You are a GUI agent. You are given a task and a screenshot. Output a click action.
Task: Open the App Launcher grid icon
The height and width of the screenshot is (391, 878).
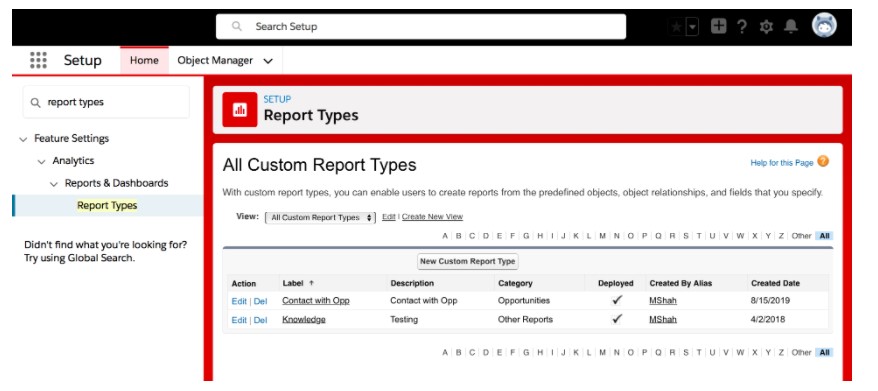click(x=38, y=60)
